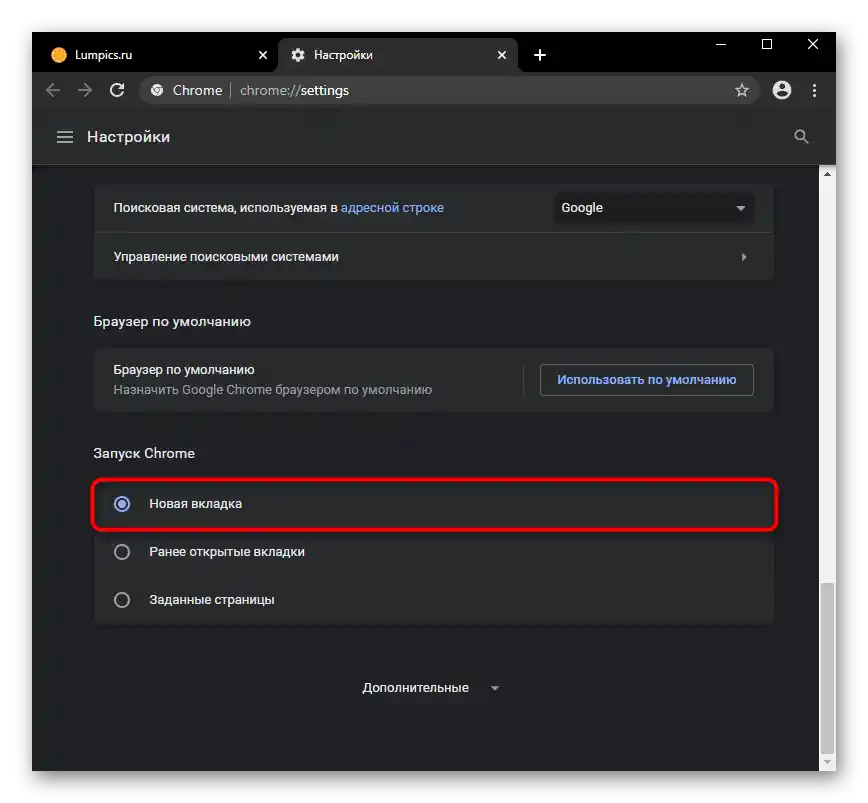Maximize the Chrome window
The height and width of the screenshot is (803, 868).
[x=767, y=44]
